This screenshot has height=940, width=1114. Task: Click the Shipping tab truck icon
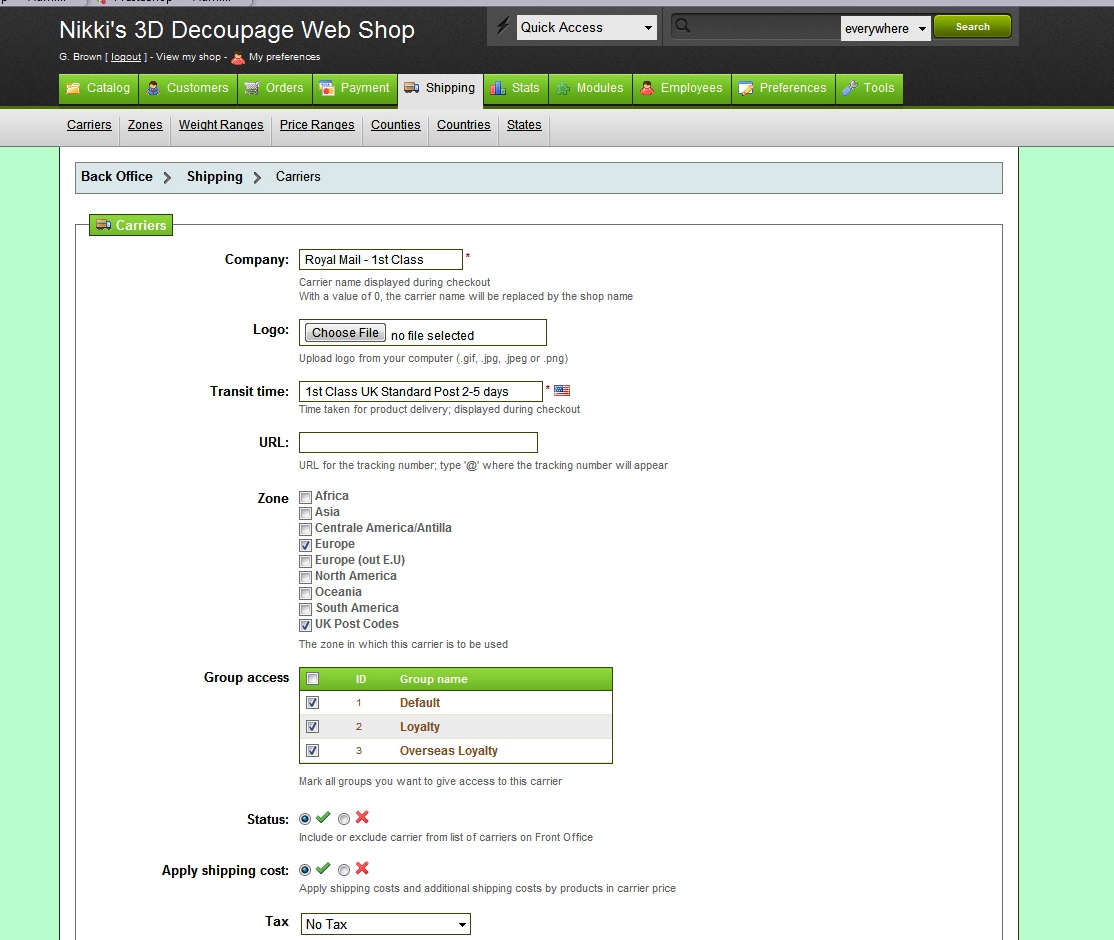point(411,87)
